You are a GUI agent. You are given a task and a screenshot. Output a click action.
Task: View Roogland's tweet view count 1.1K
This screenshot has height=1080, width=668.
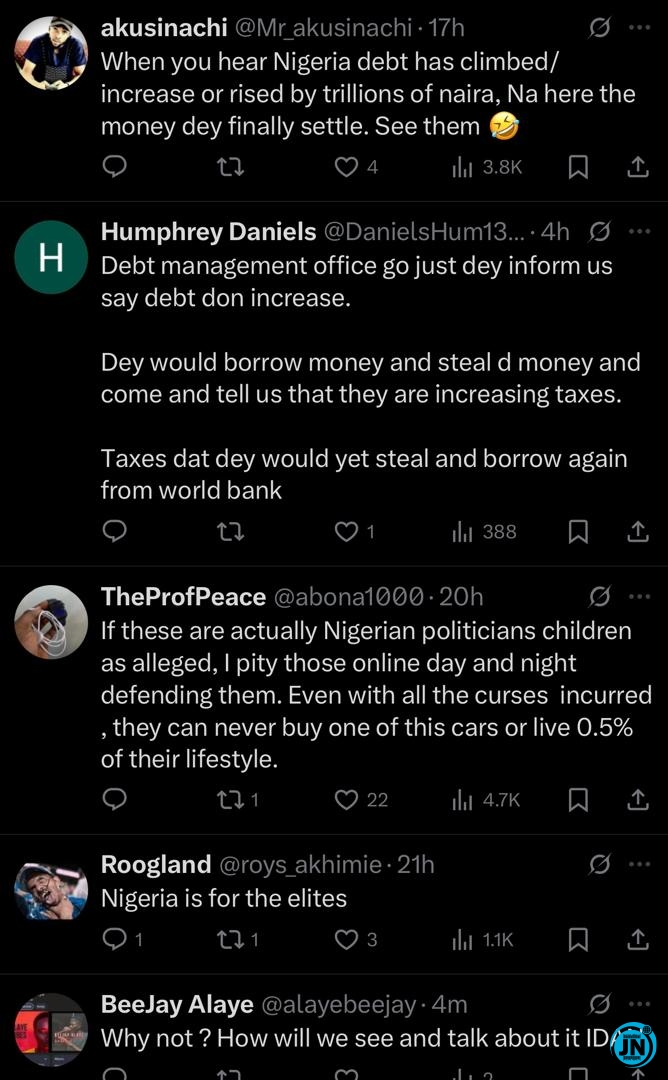[x=485, y=939]
